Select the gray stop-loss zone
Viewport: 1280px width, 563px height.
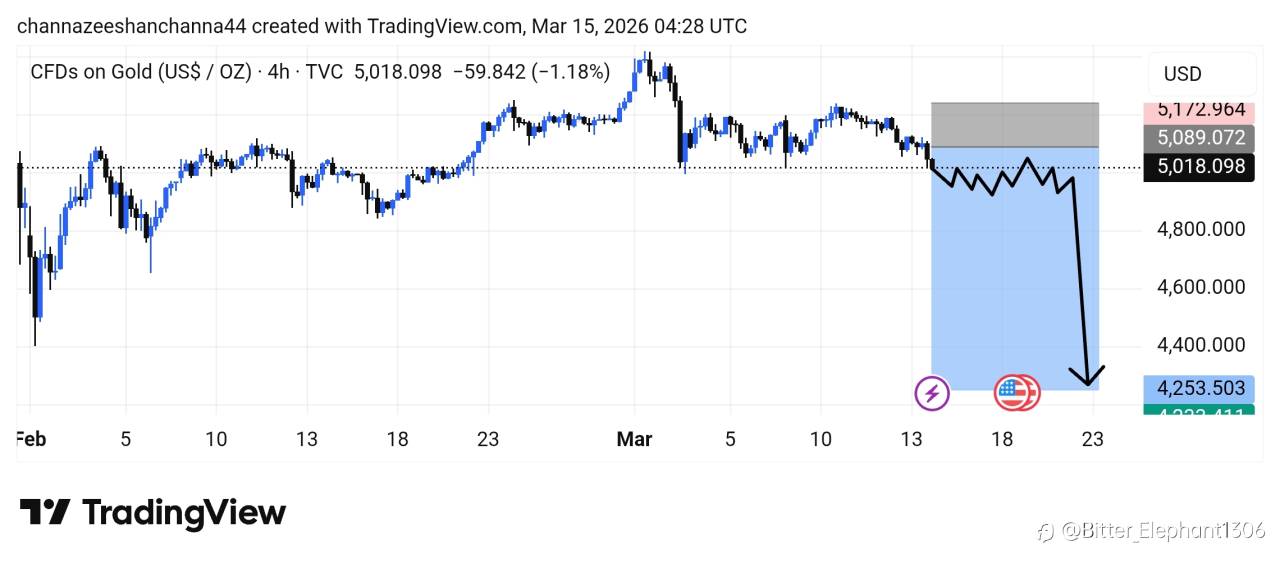coord(1014,125)
